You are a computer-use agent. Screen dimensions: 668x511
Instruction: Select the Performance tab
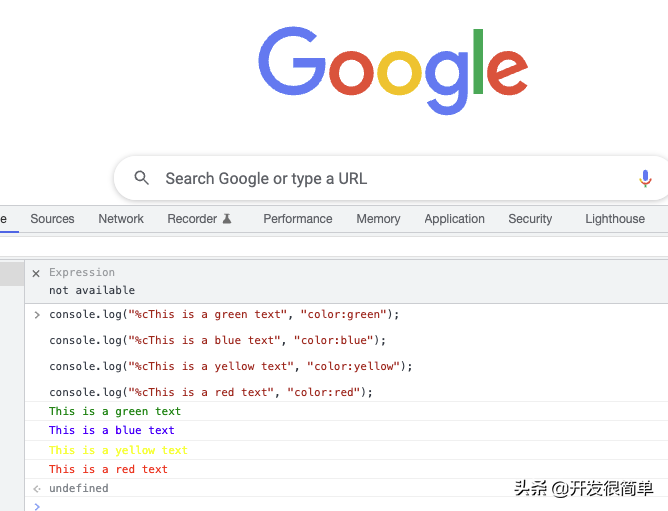click(x=298, y=219)
